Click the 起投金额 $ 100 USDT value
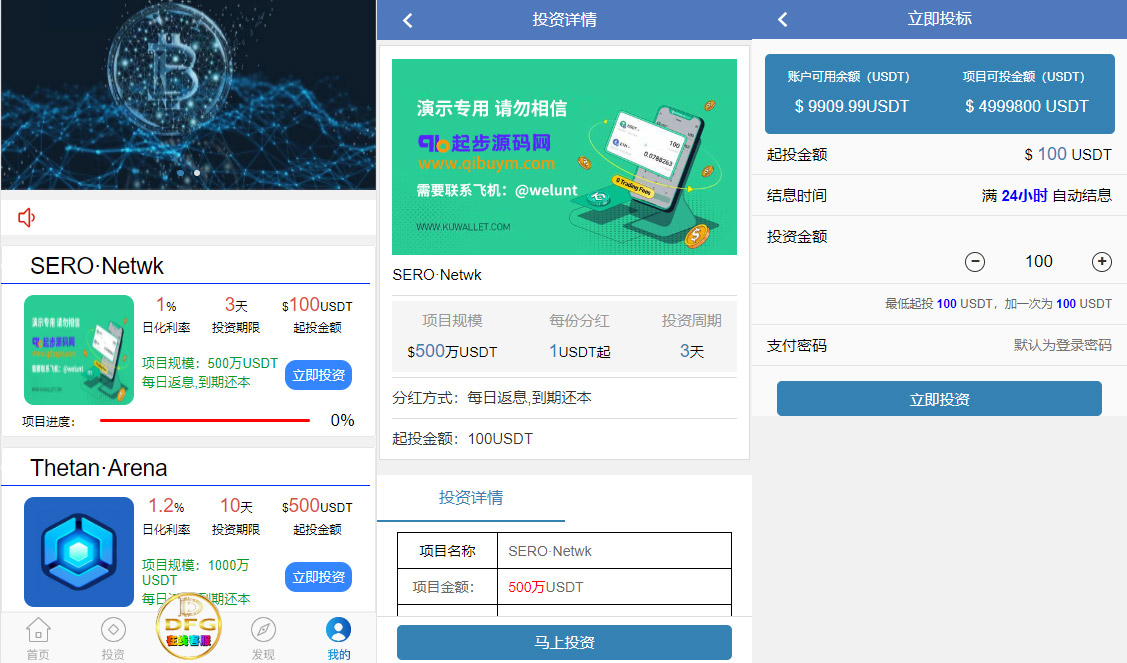This screenshot has height=663, width=1127. click(x=1068, y=154)
